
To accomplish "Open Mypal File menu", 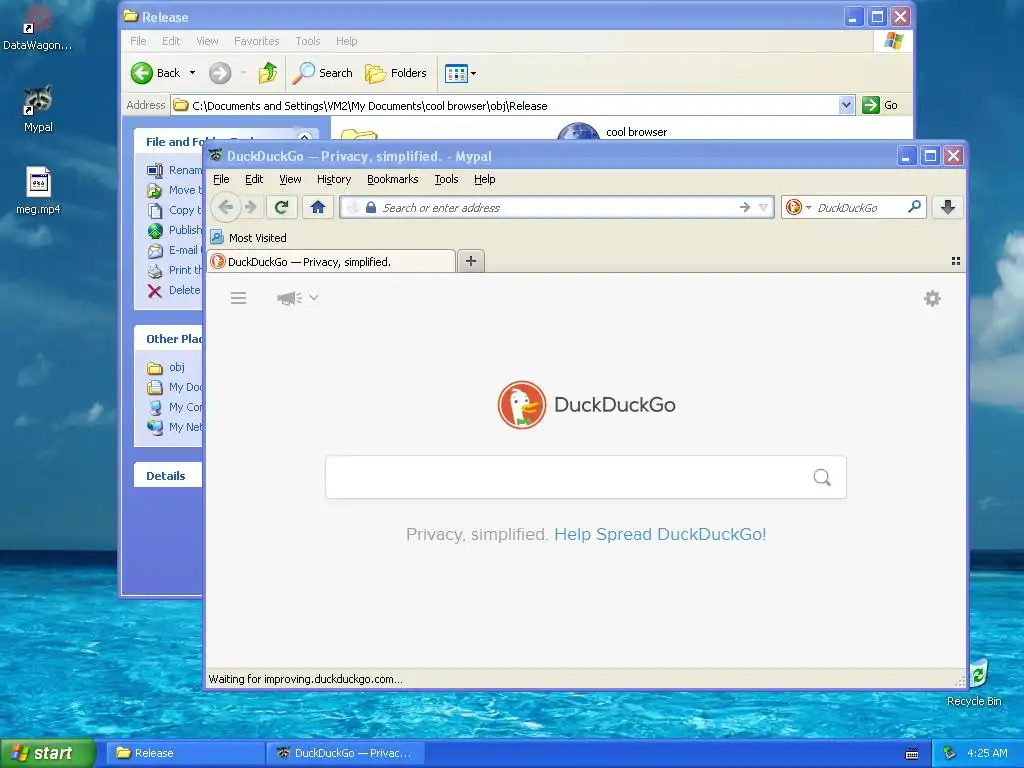I will [x=221, y=179].
